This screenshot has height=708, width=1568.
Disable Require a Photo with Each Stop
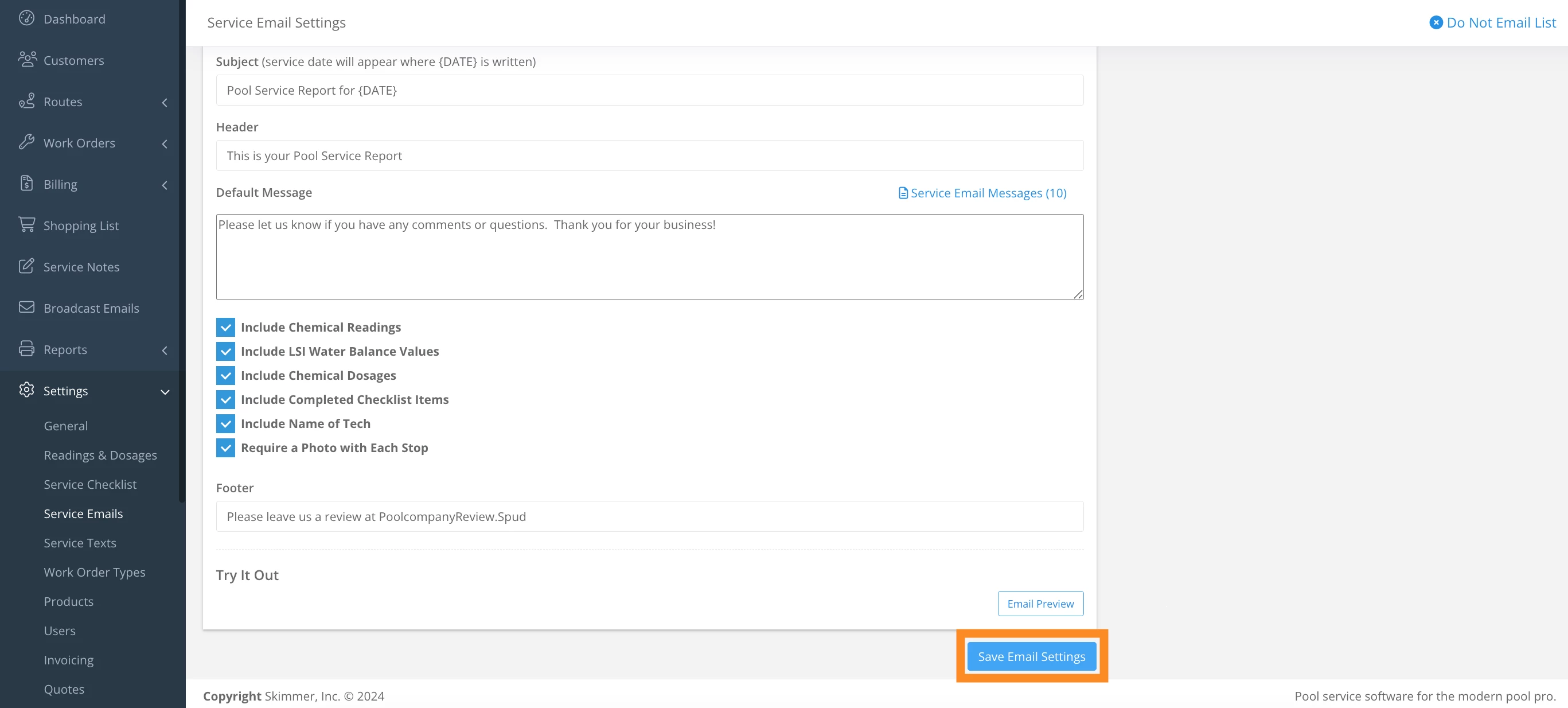click(x=225, y=448)
